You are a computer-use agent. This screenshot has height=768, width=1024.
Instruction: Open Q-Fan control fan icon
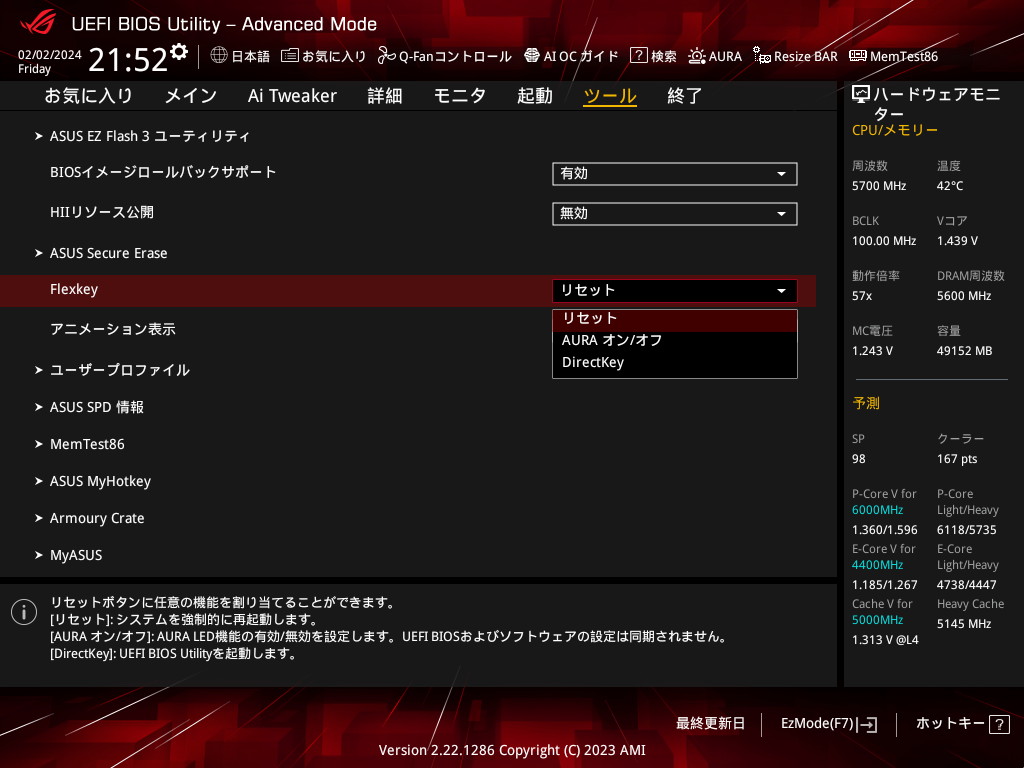pos(386,56)
